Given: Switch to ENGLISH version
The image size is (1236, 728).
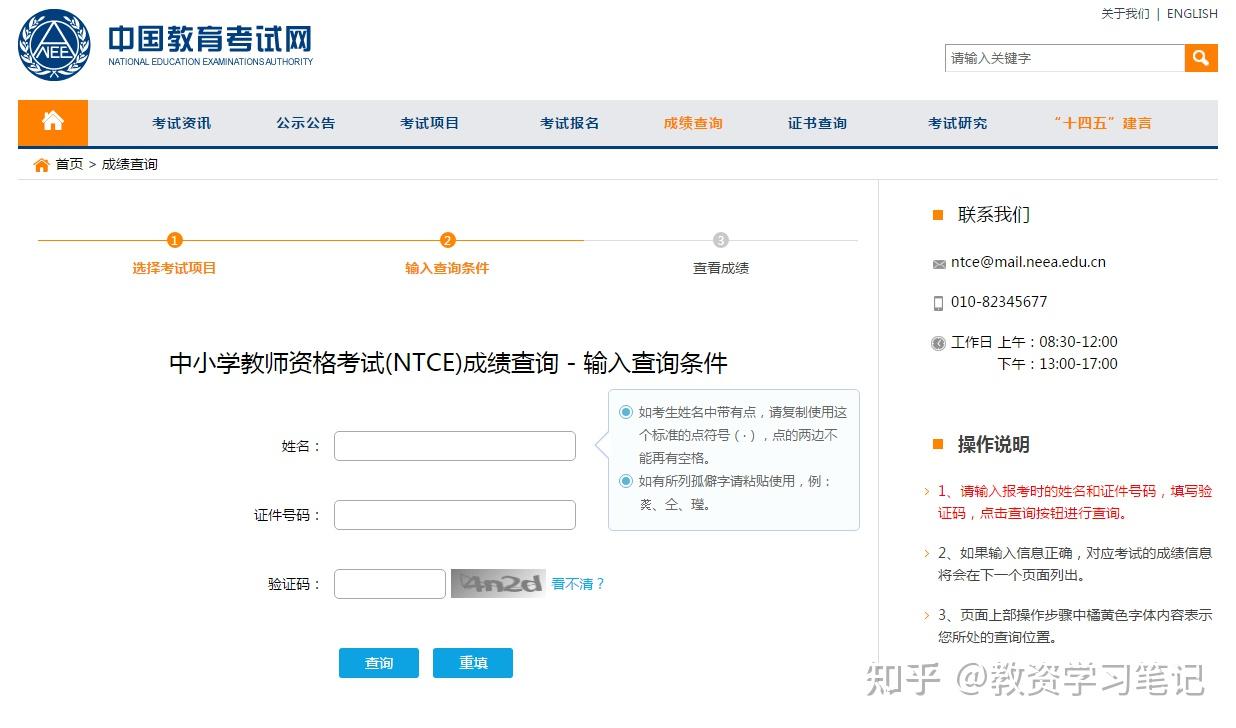Looking at the screenshot, I should point(1192,14).
